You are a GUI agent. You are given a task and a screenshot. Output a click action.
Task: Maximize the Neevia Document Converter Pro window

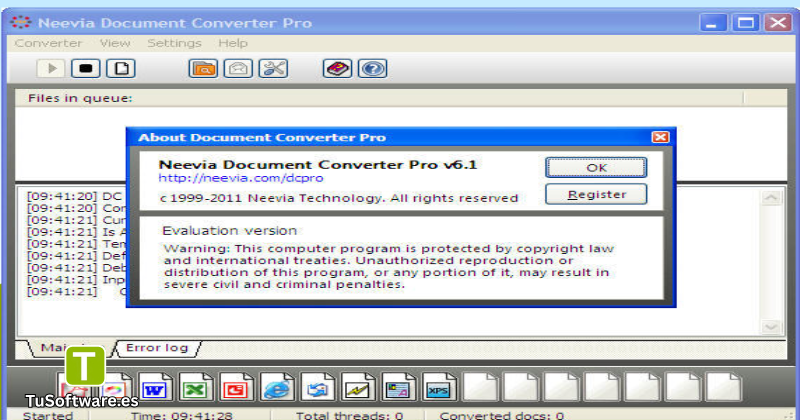click(x=745, y=23)
